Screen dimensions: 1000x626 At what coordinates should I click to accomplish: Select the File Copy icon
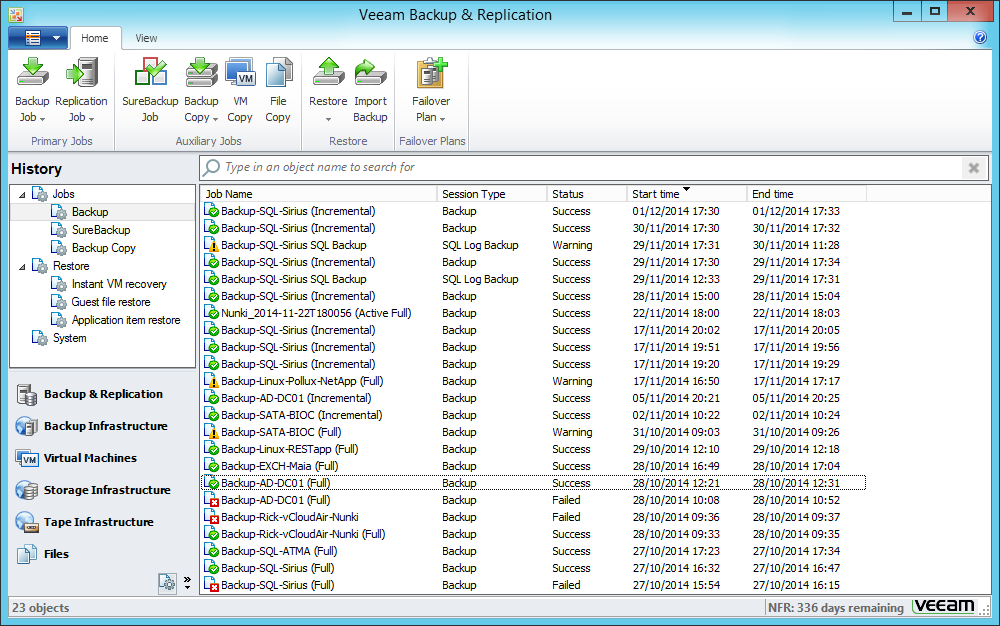click(278, 89)
